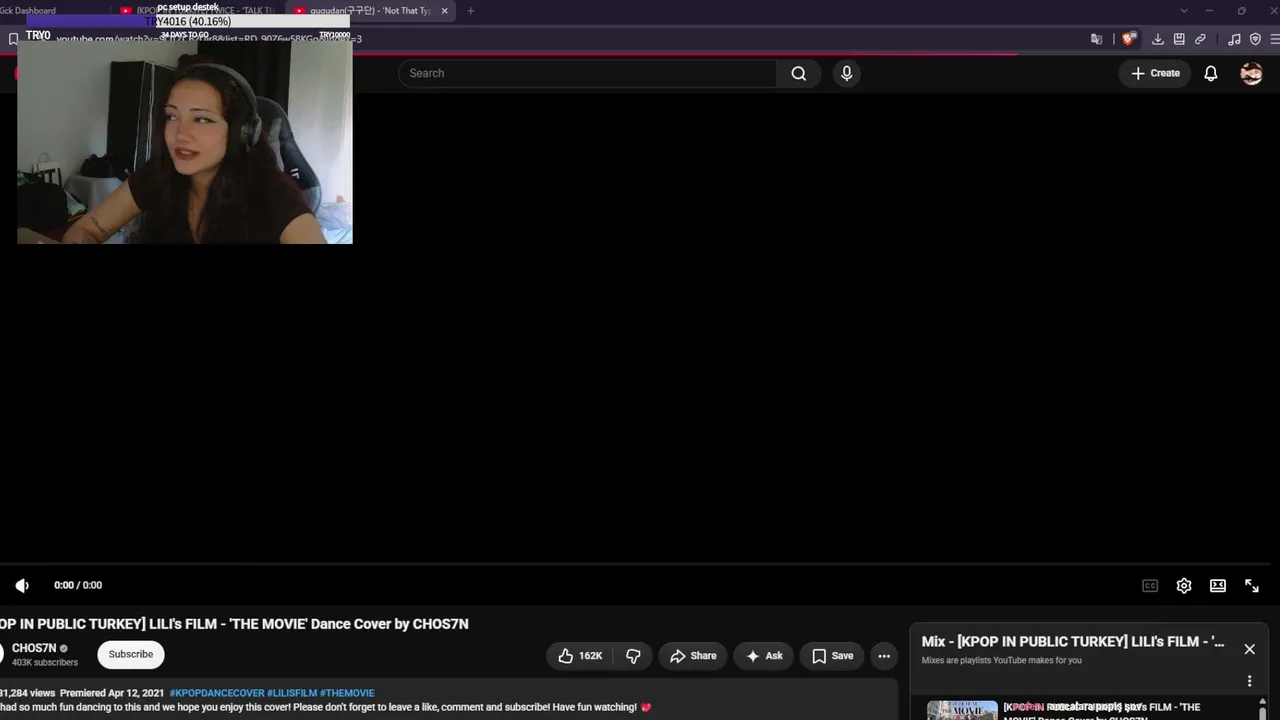This screenshot has width=1280, height=720.
Task: Open the Brave Shields icon
Action: tap(1128, 39)
